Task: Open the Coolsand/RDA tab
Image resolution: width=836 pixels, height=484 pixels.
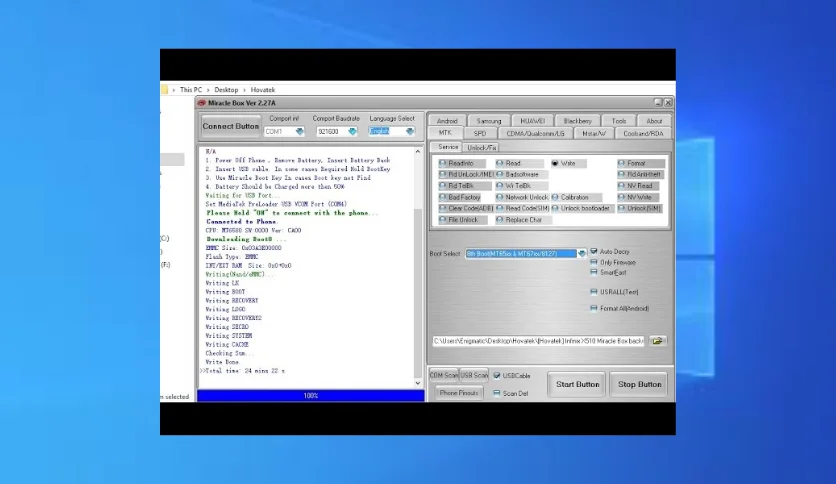Action: click(x=643, y=133)
